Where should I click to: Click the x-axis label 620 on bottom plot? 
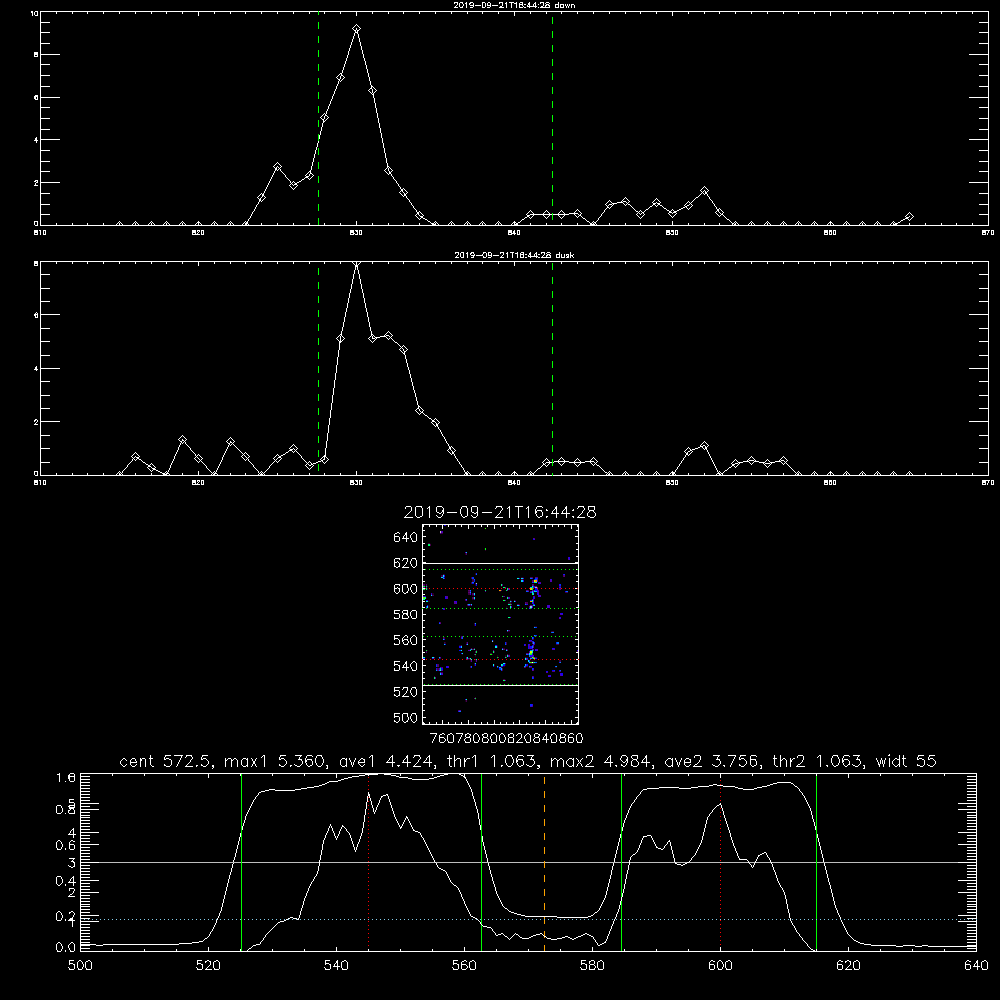pos(848,966)
